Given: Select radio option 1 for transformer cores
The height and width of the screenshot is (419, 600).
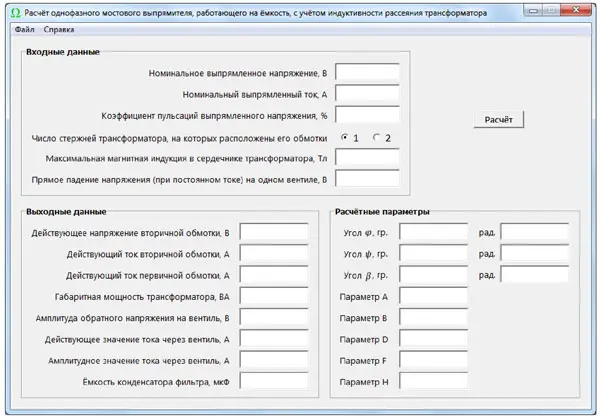Looking at the screenshot, I should tap(344, 137).
